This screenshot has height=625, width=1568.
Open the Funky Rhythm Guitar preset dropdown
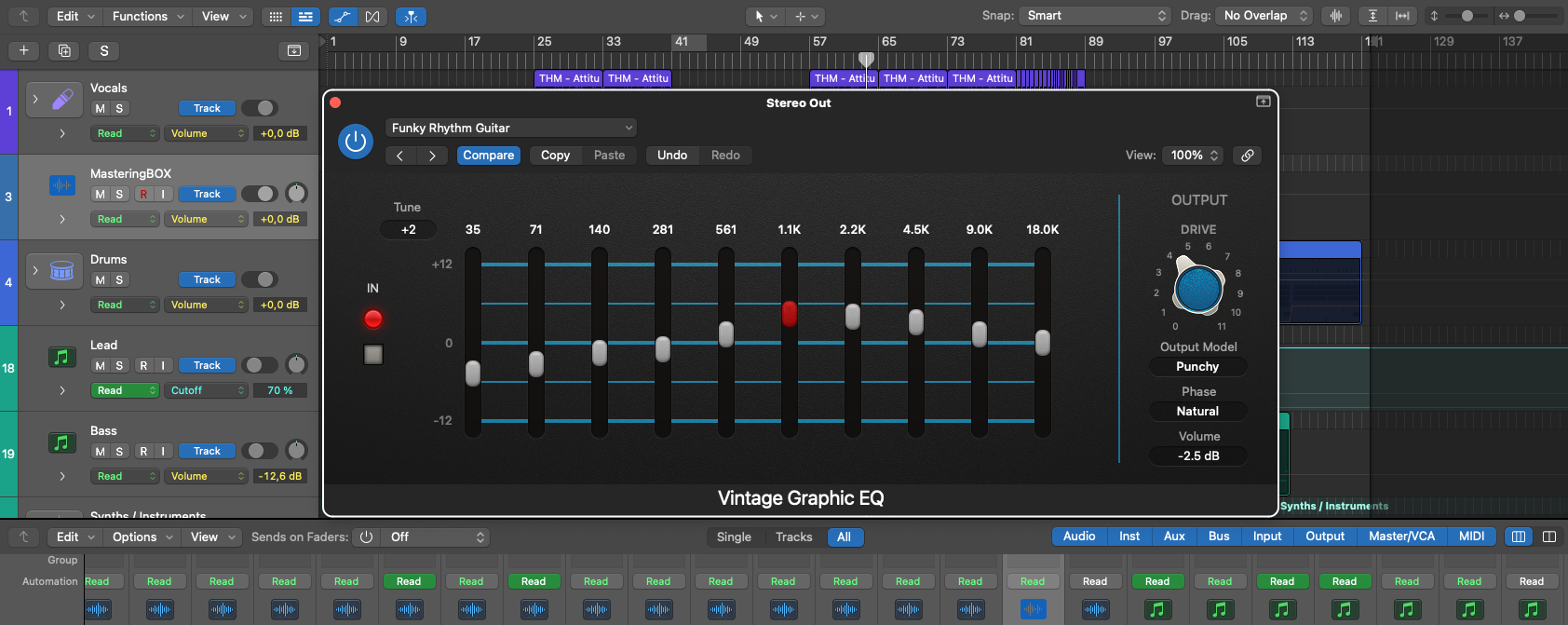(x=510, y=129)
